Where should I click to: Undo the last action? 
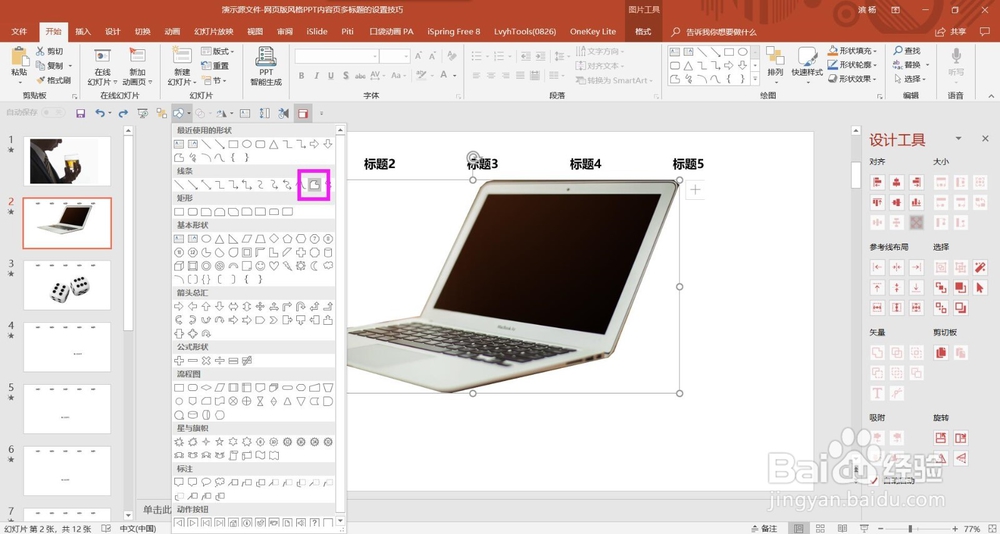point(99,114)
